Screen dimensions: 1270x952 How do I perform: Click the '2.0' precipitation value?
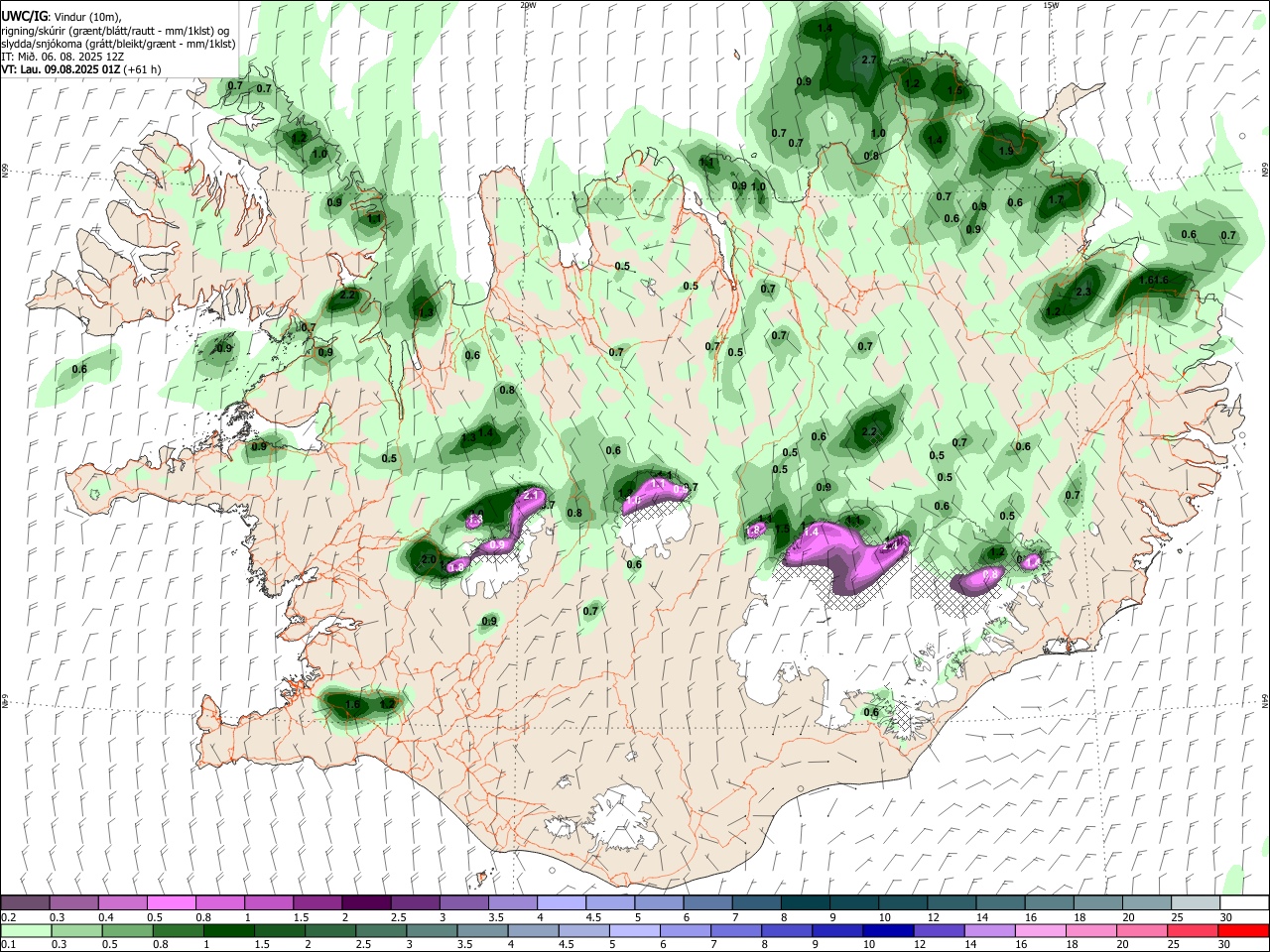click(429, 559)
